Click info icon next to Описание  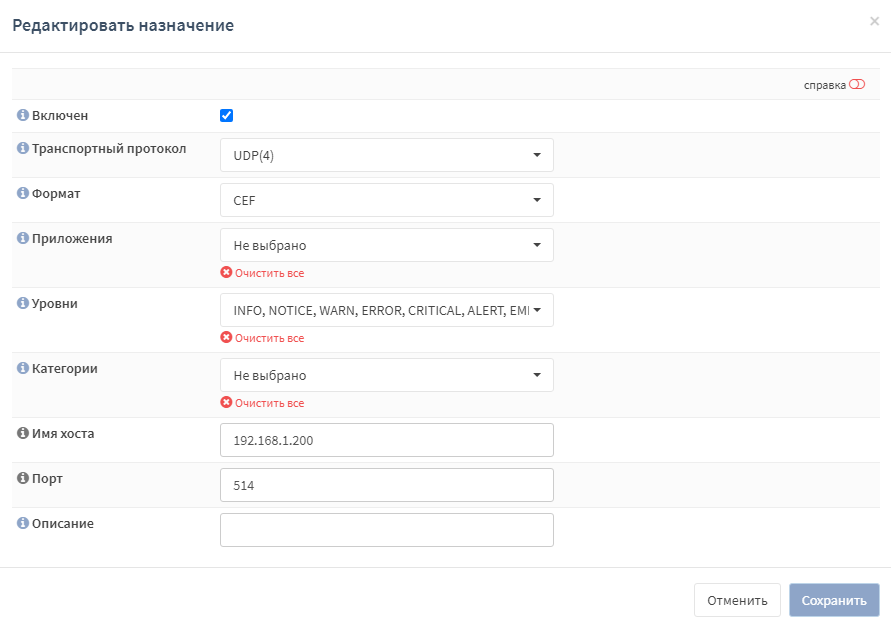(x=23, y=523)
